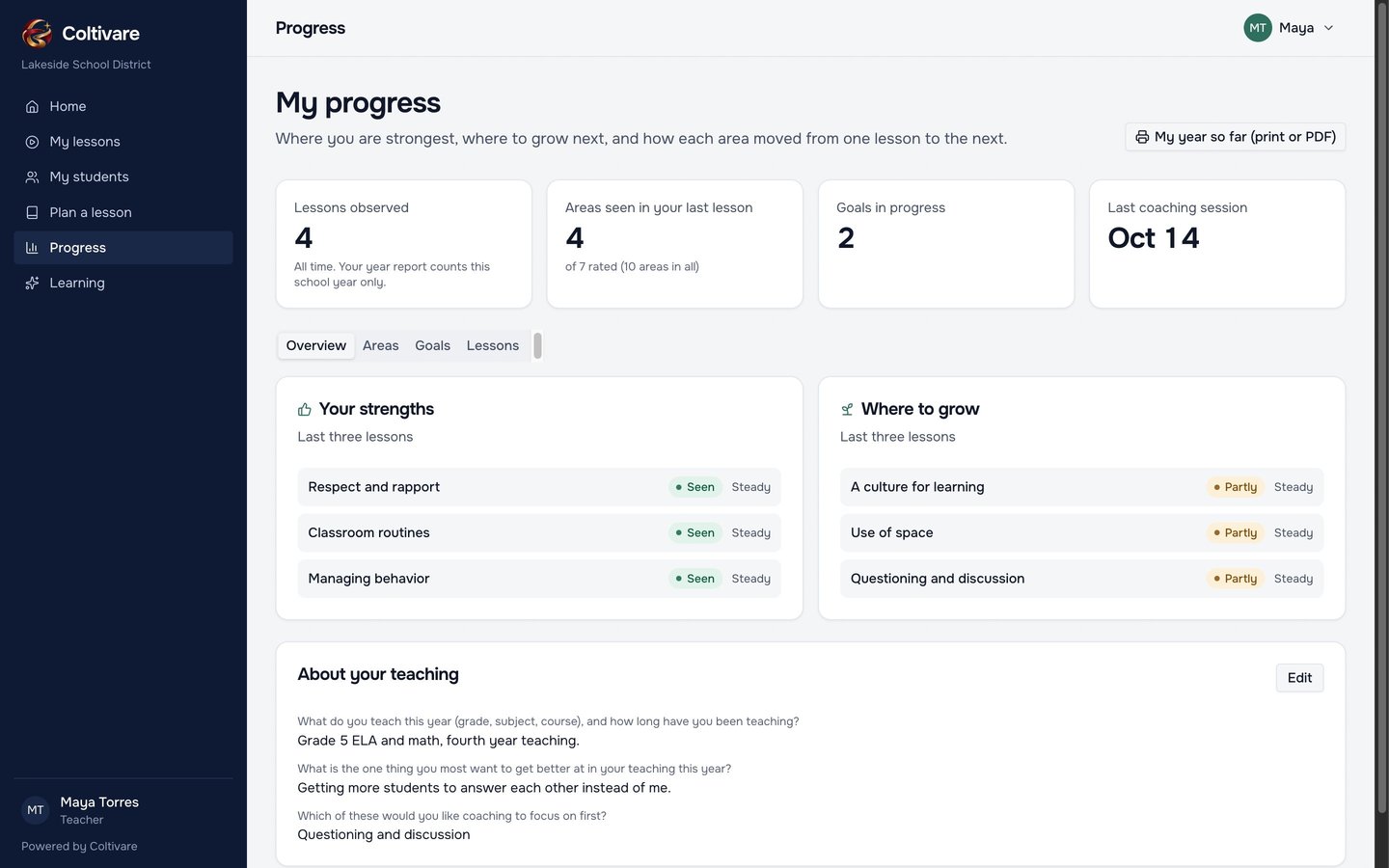Open Learning in the sidebar
1389x868 pixels.
click(x=123, y=283)
